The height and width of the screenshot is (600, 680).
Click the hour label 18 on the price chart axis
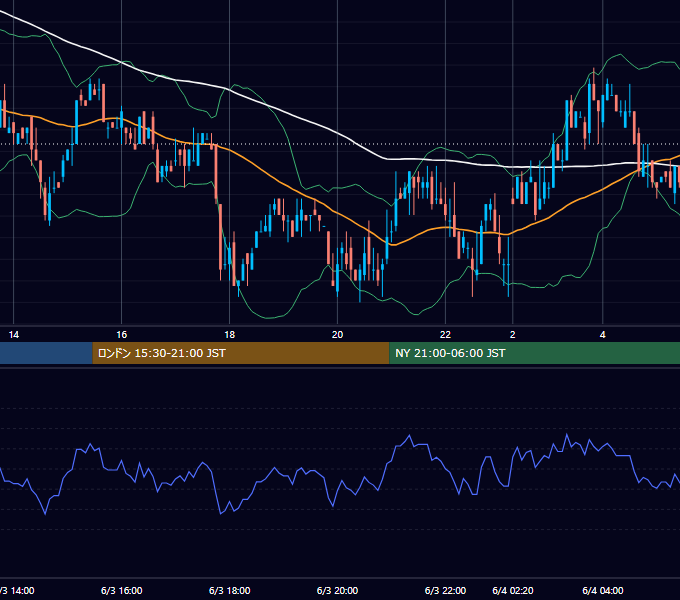(229, 335)
